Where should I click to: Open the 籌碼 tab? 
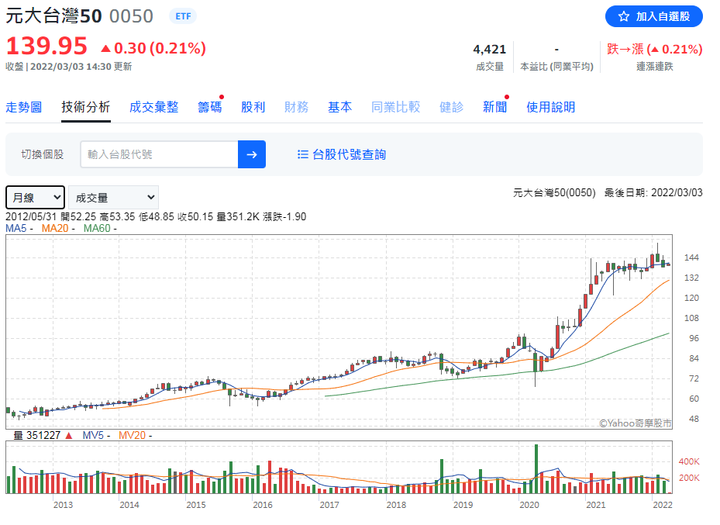[x=210, y=107]
